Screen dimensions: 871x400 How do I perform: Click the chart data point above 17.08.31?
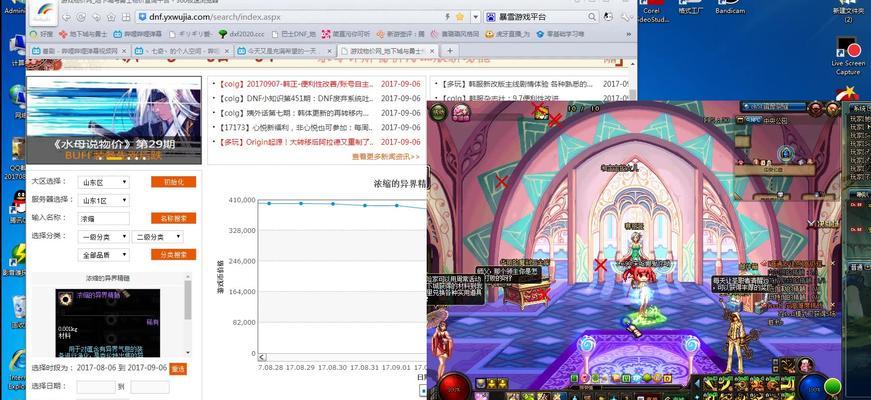pos(365,205)
